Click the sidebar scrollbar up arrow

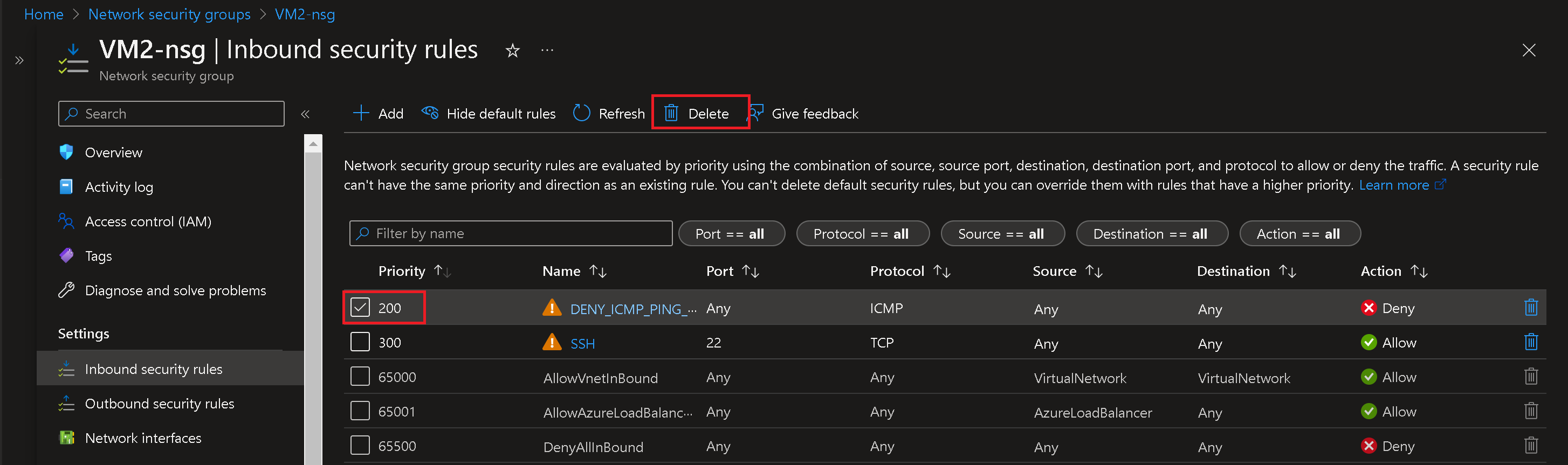[313, 144]
